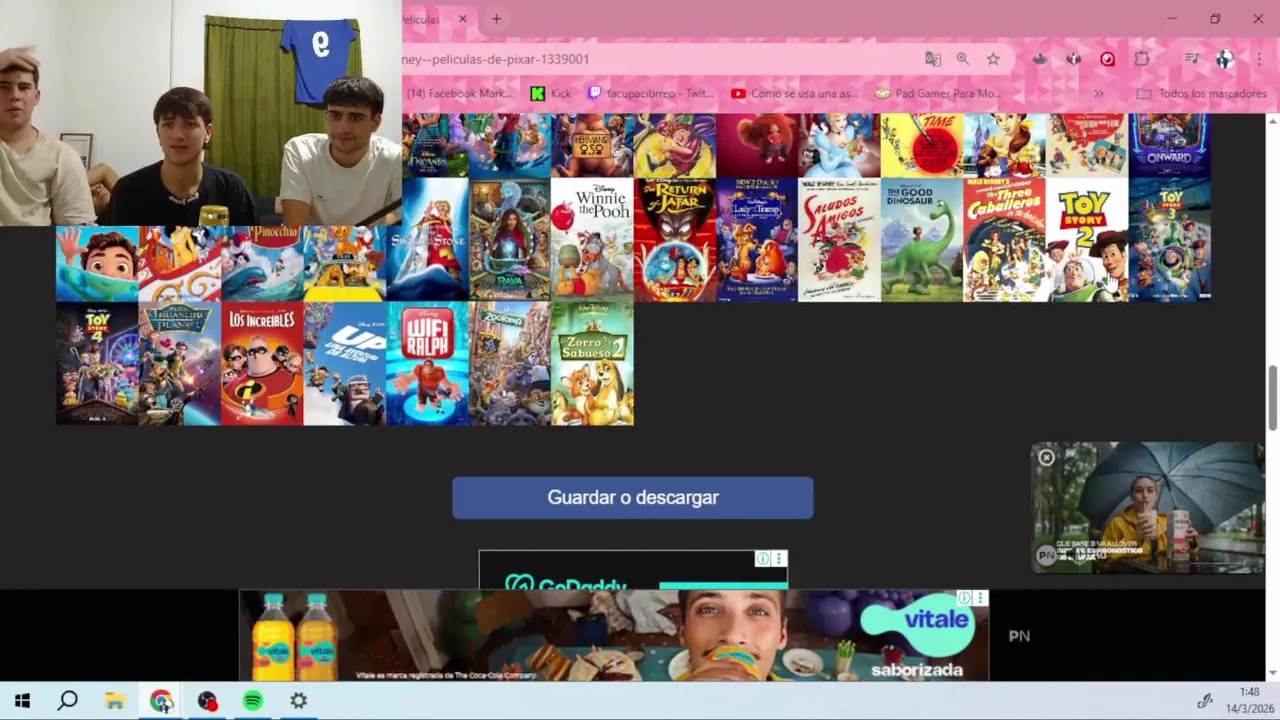Image resolution: width=1280 pixels, height=720 pixels.
Task: Select the Saludos Amigos poster
Action: [x=840, y=239]
